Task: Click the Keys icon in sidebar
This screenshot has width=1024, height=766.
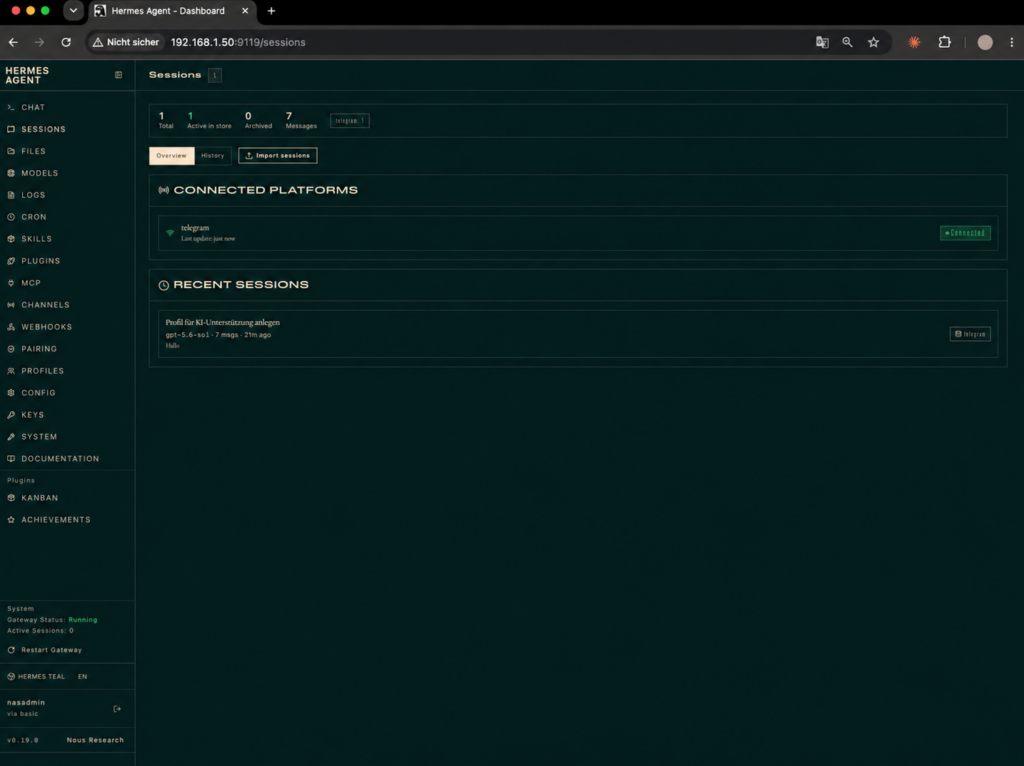Action: point(11,415)
